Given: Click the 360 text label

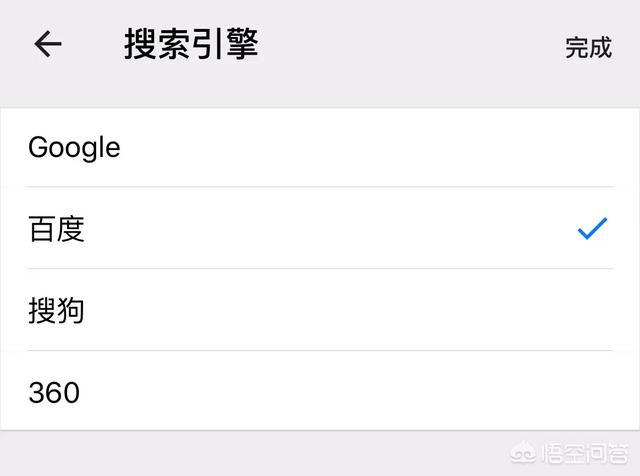Looking at the screenshot, I should pos(54,393).
